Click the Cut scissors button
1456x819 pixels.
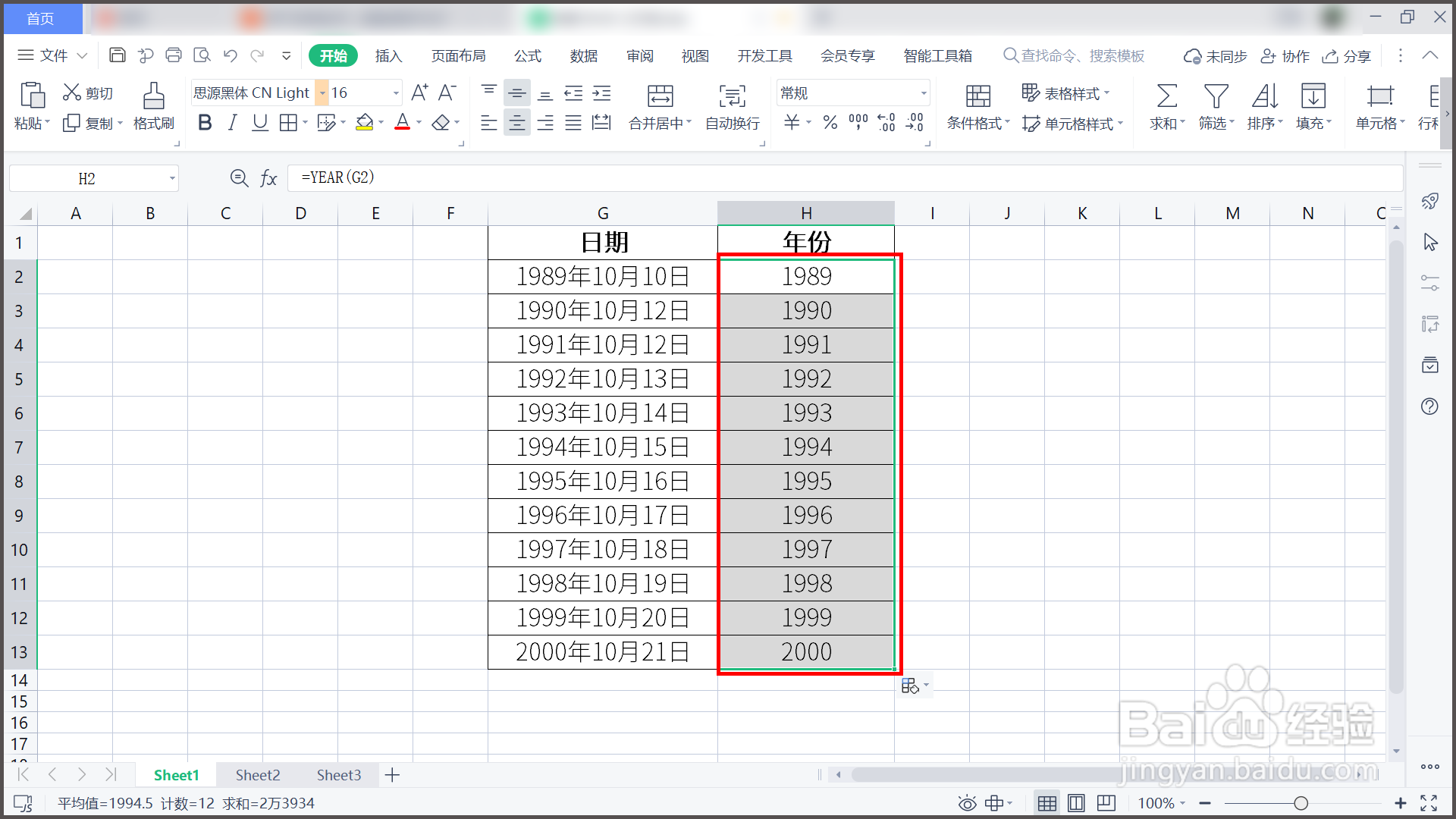88,93
